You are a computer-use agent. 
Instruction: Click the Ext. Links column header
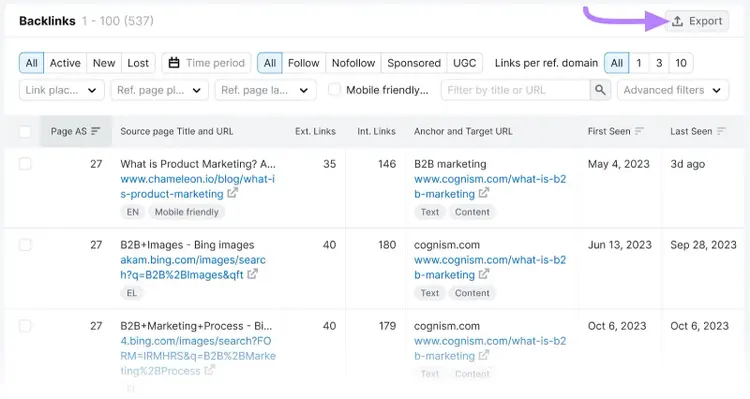click(x=315, y=131)
